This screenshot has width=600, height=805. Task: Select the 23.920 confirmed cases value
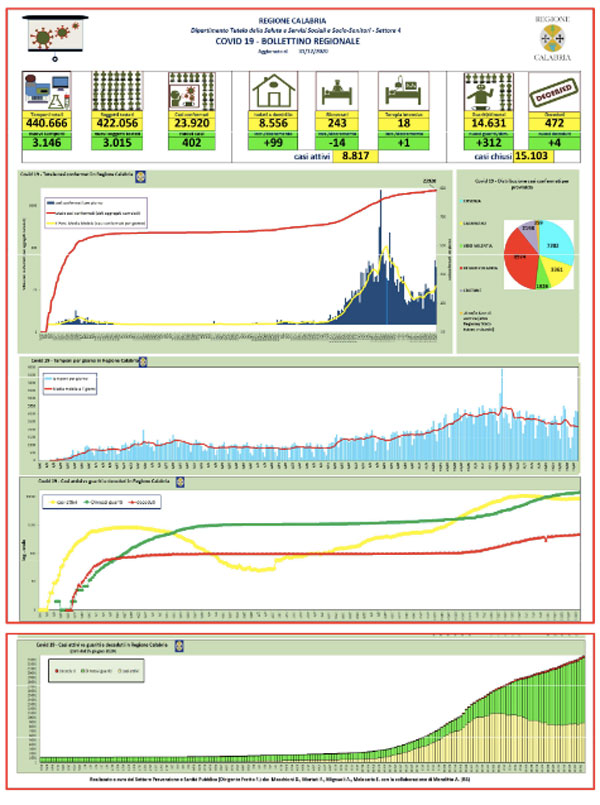(x=191, y=123)
